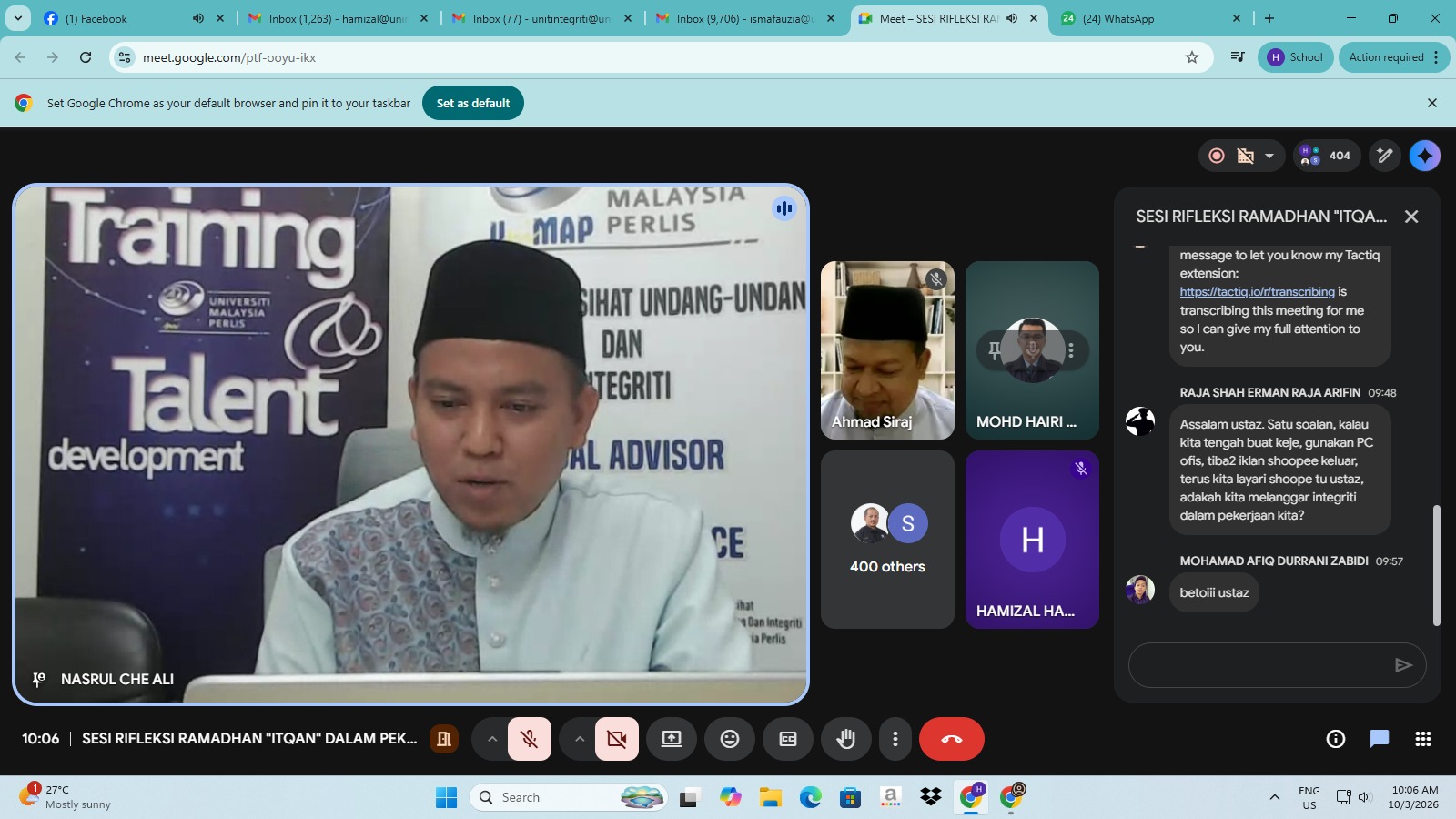Click the Set as default button
Screen dimensions: 1456x819
pos(472,103)
